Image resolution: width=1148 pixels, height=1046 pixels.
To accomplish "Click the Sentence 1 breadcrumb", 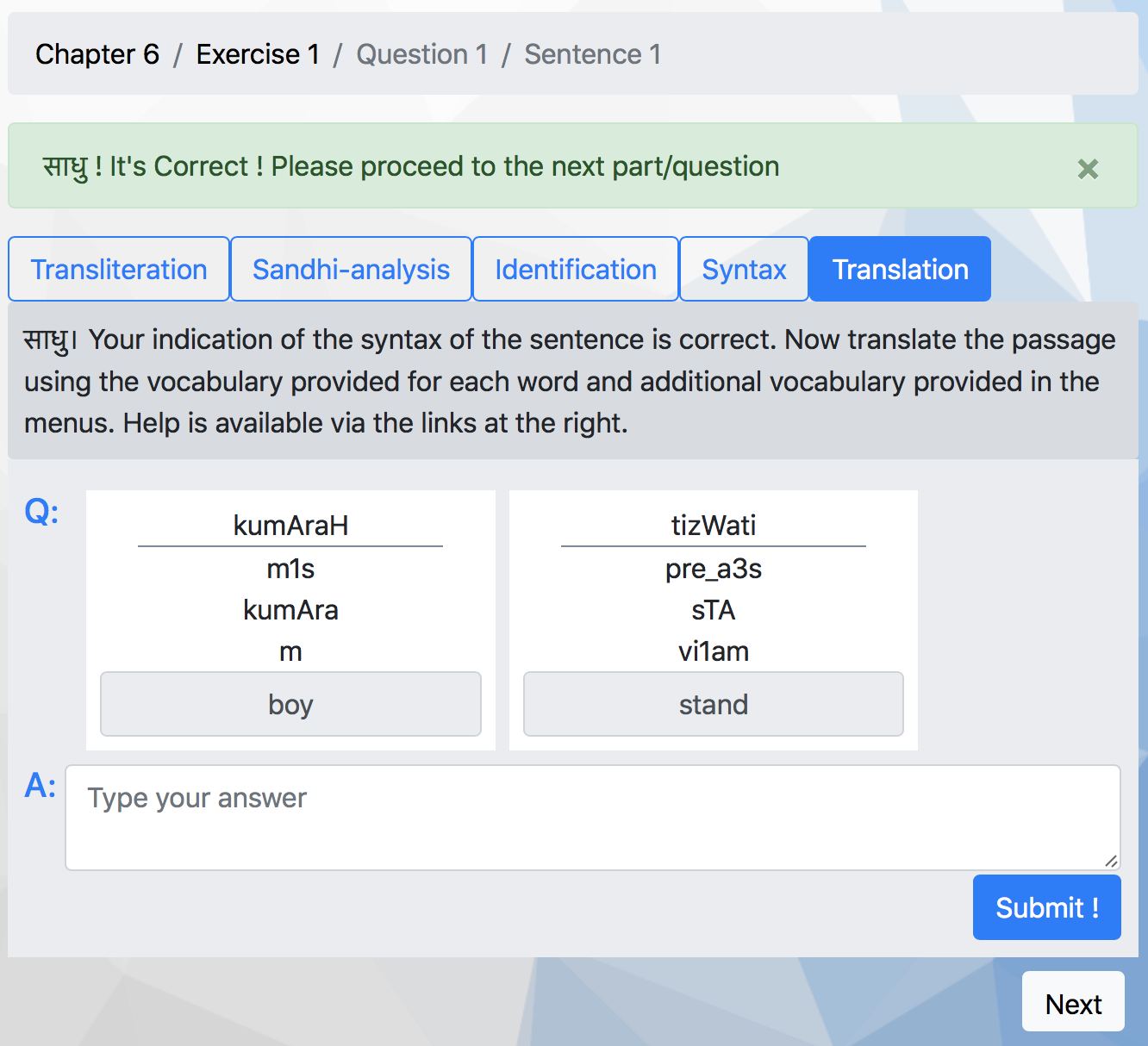I will [593, 54].
